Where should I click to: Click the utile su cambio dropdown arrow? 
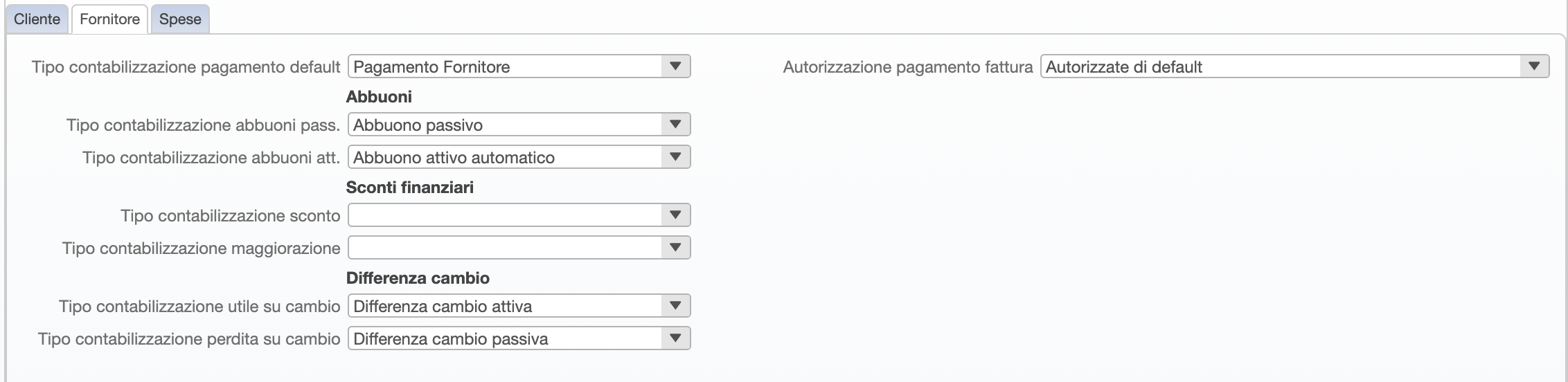[675, 306]
